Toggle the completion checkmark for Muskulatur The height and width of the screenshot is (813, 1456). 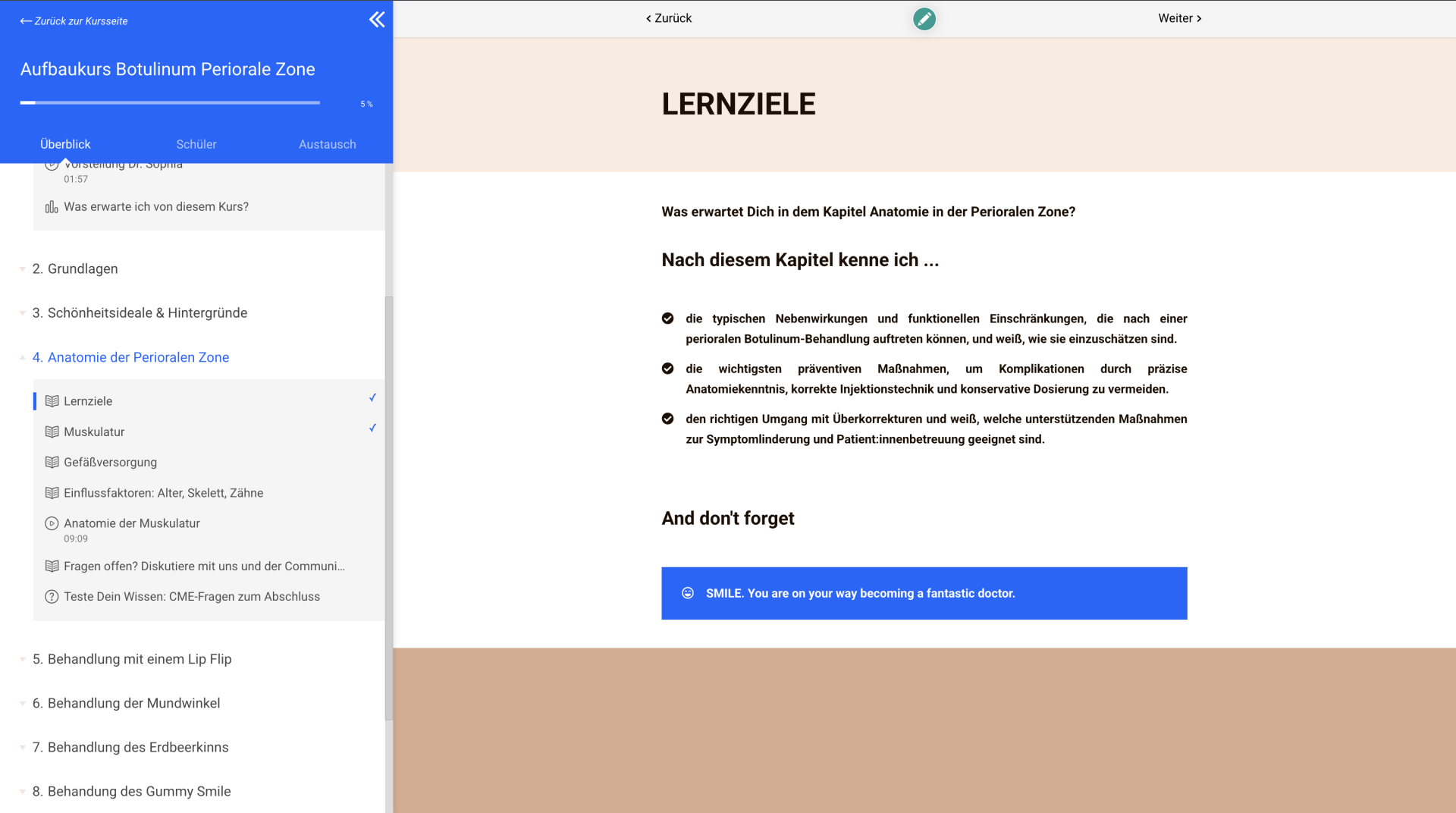pos(372,428)
